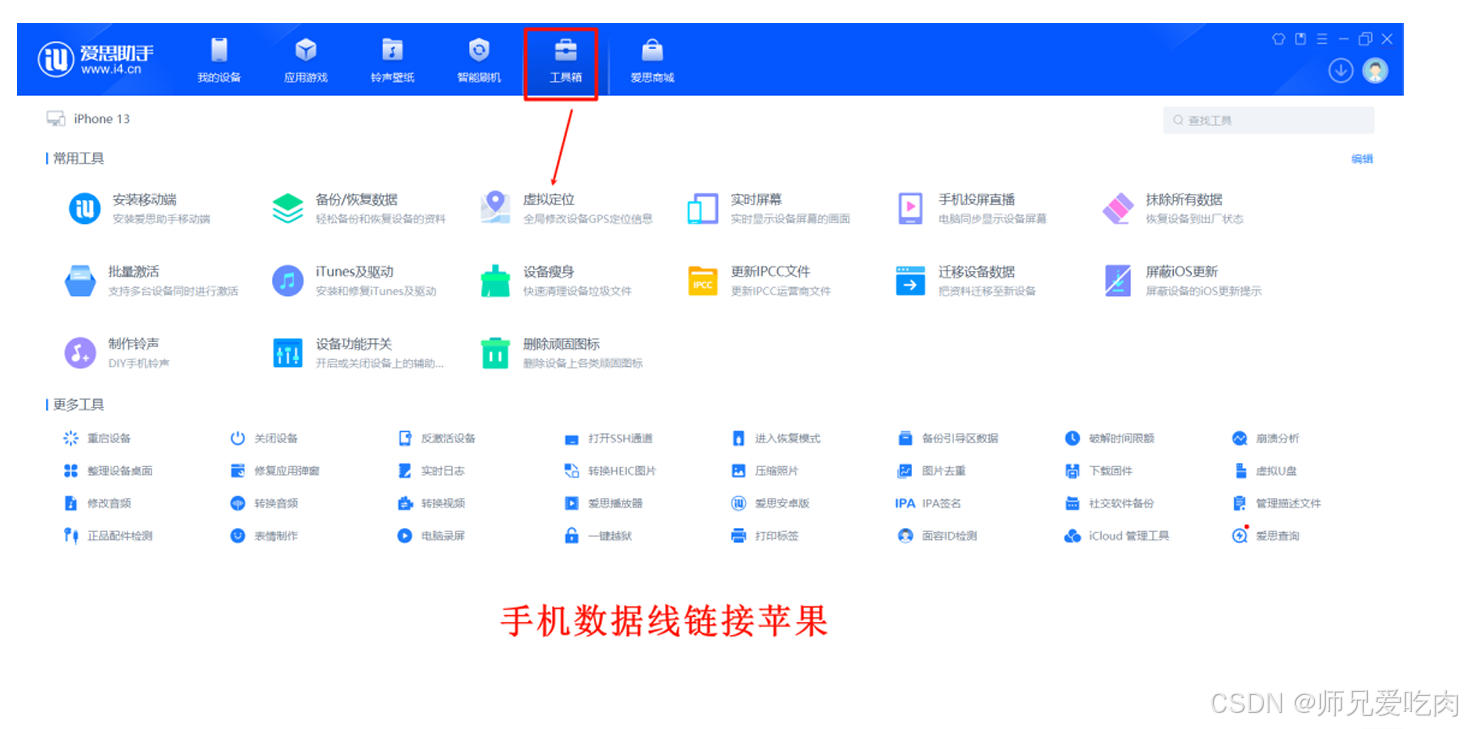Viewport: 1464px width, 729px height.
Task: Open 屏蔽iOS更新 tool
Action: coord(1182,280)
